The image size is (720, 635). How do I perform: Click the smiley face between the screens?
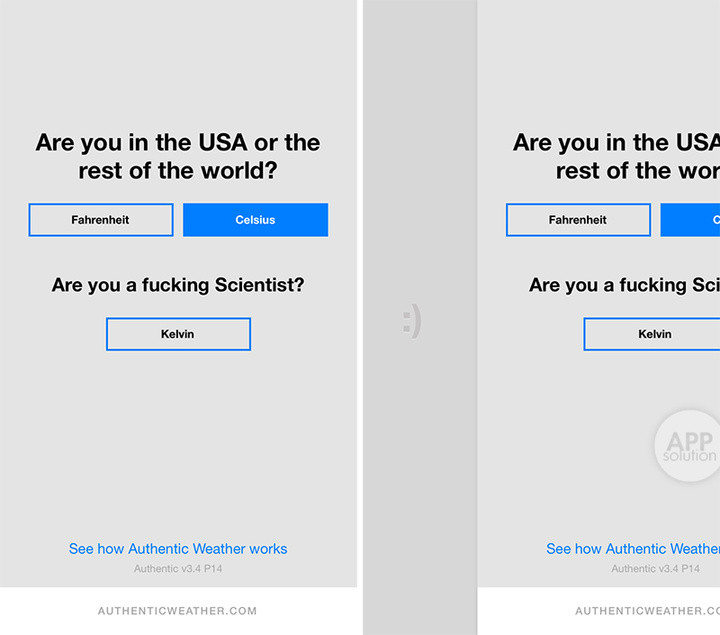[412, 321]
